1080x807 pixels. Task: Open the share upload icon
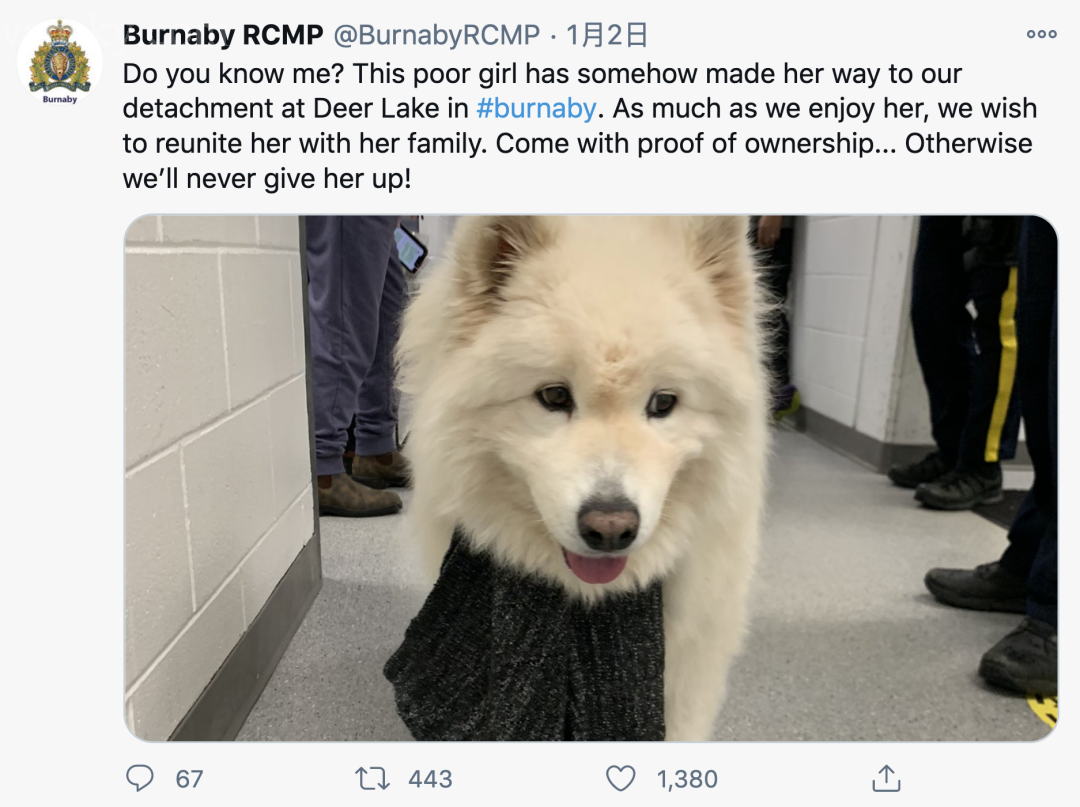(886, 778)
